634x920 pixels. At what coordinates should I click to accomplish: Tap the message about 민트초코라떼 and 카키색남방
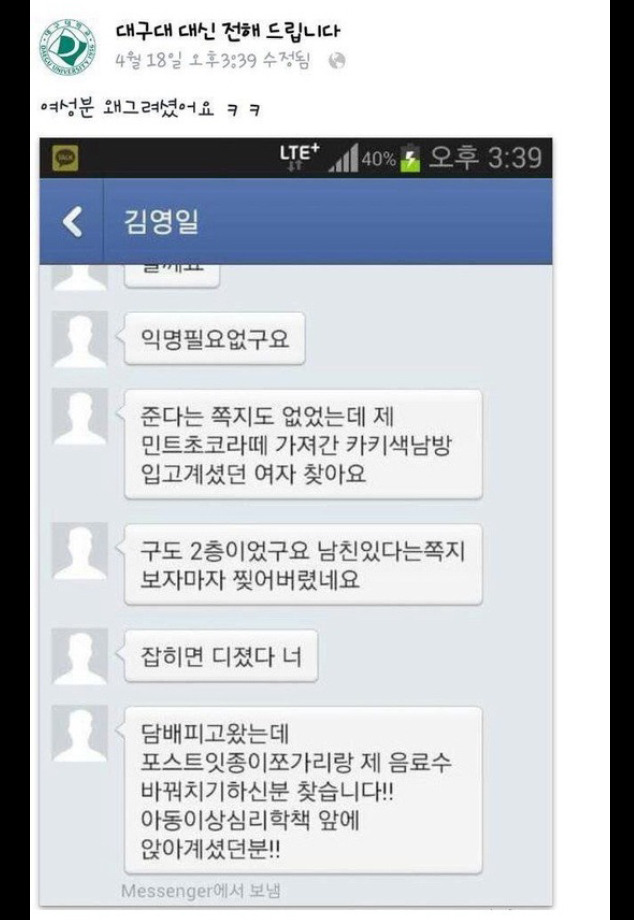303,444
